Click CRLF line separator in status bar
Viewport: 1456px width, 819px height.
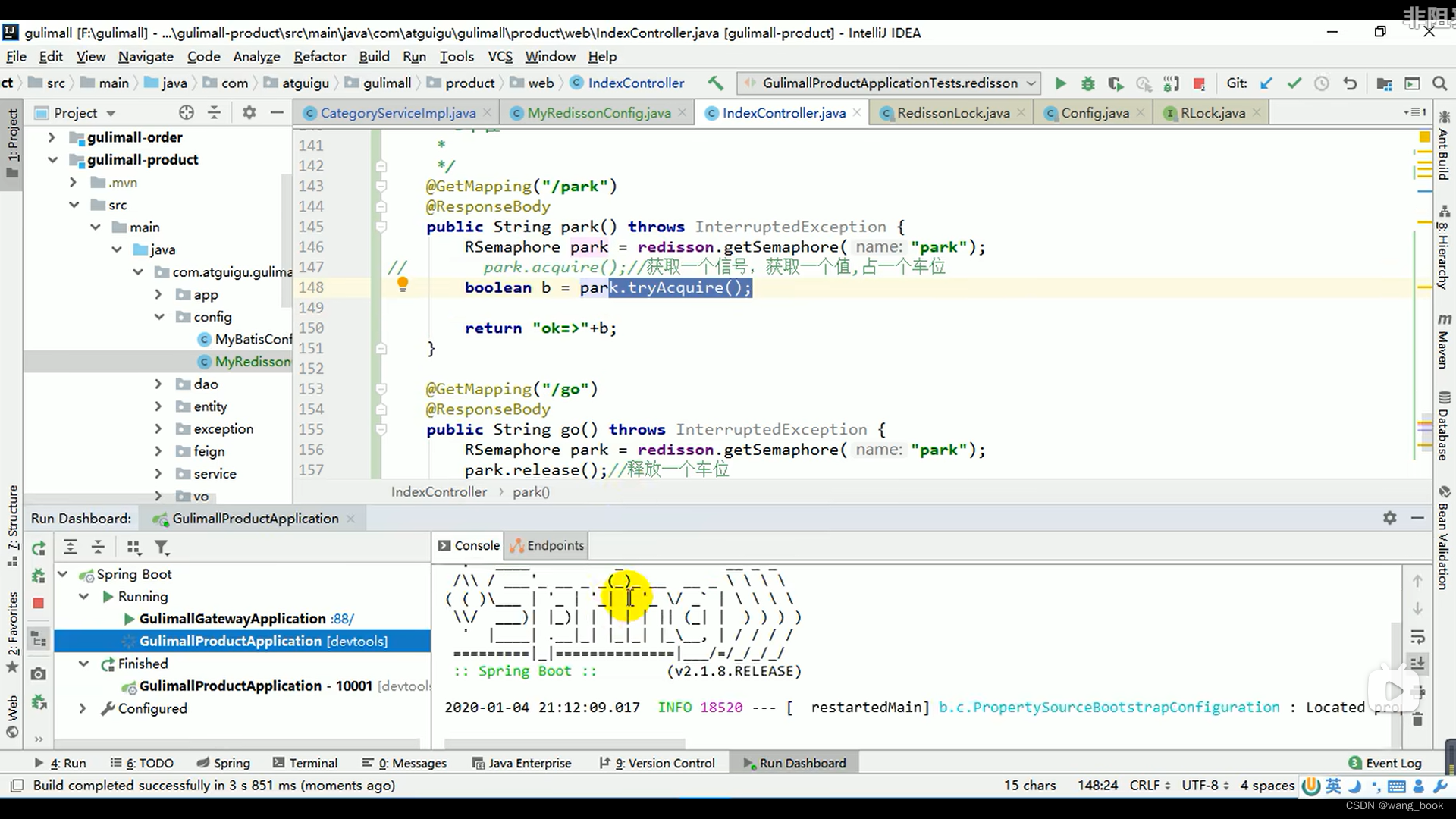pos(1150,785)
